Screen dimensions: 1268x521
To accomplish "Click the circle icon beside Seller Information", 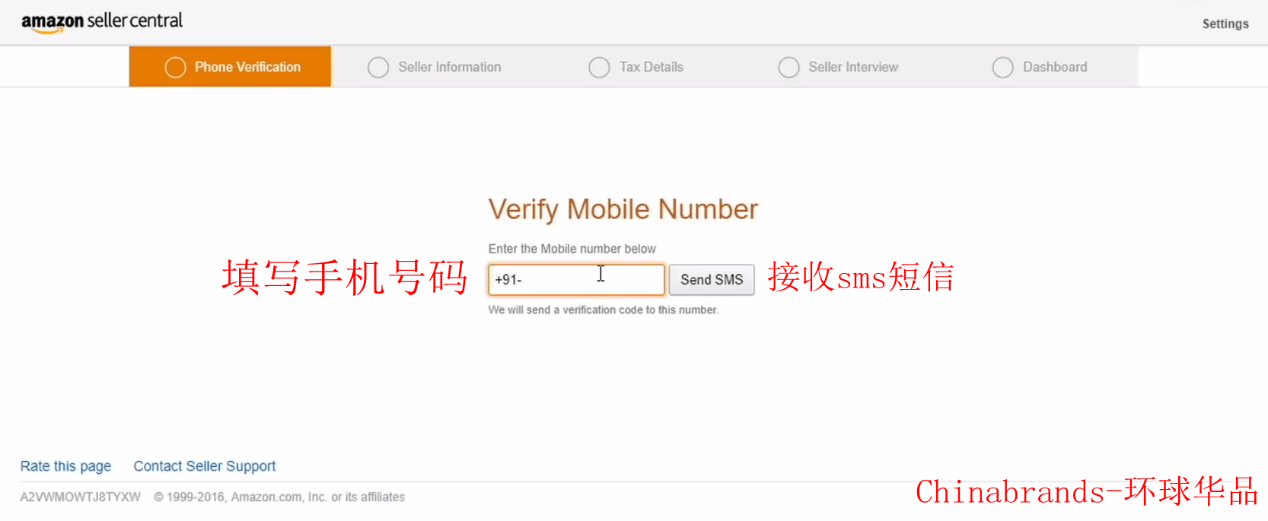I will point(378,67).
